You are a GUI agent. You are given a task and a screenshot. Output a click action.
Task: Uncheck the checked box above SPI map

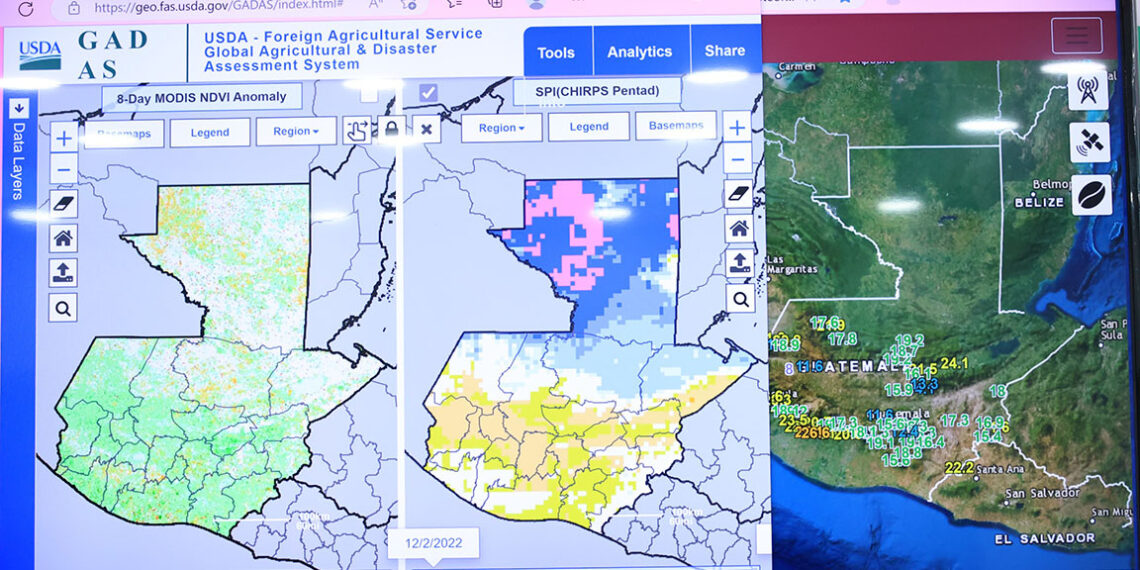click(428, 92)
